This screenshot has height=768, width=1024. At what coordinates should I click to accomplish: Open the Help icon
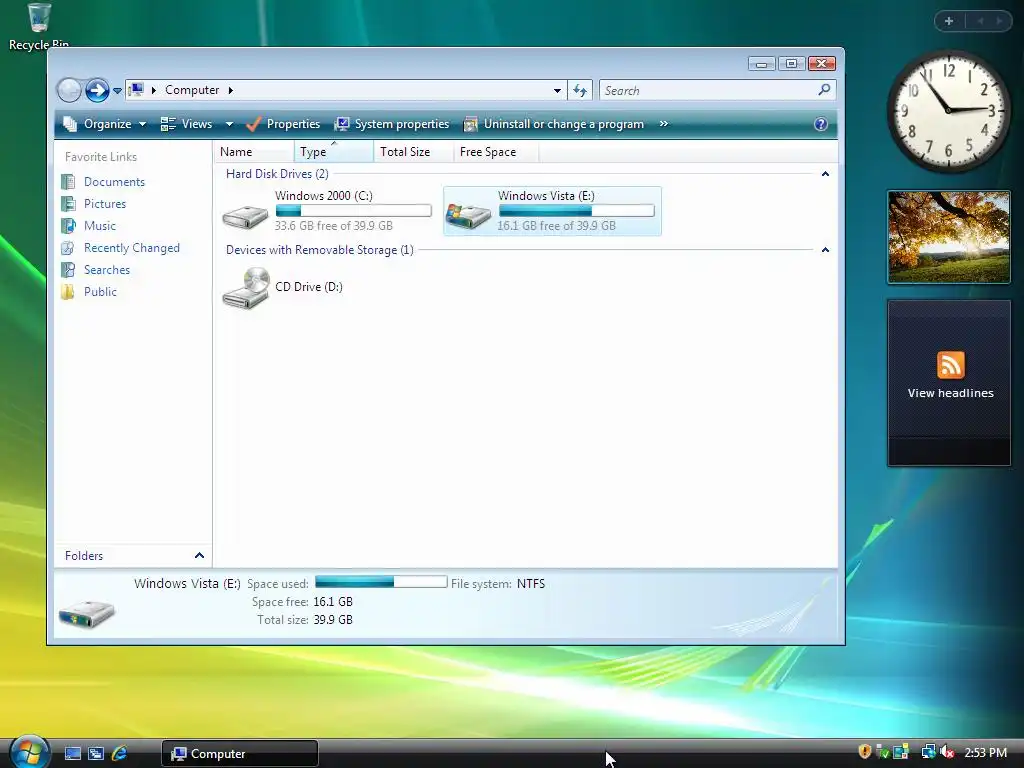click(821, 124)
